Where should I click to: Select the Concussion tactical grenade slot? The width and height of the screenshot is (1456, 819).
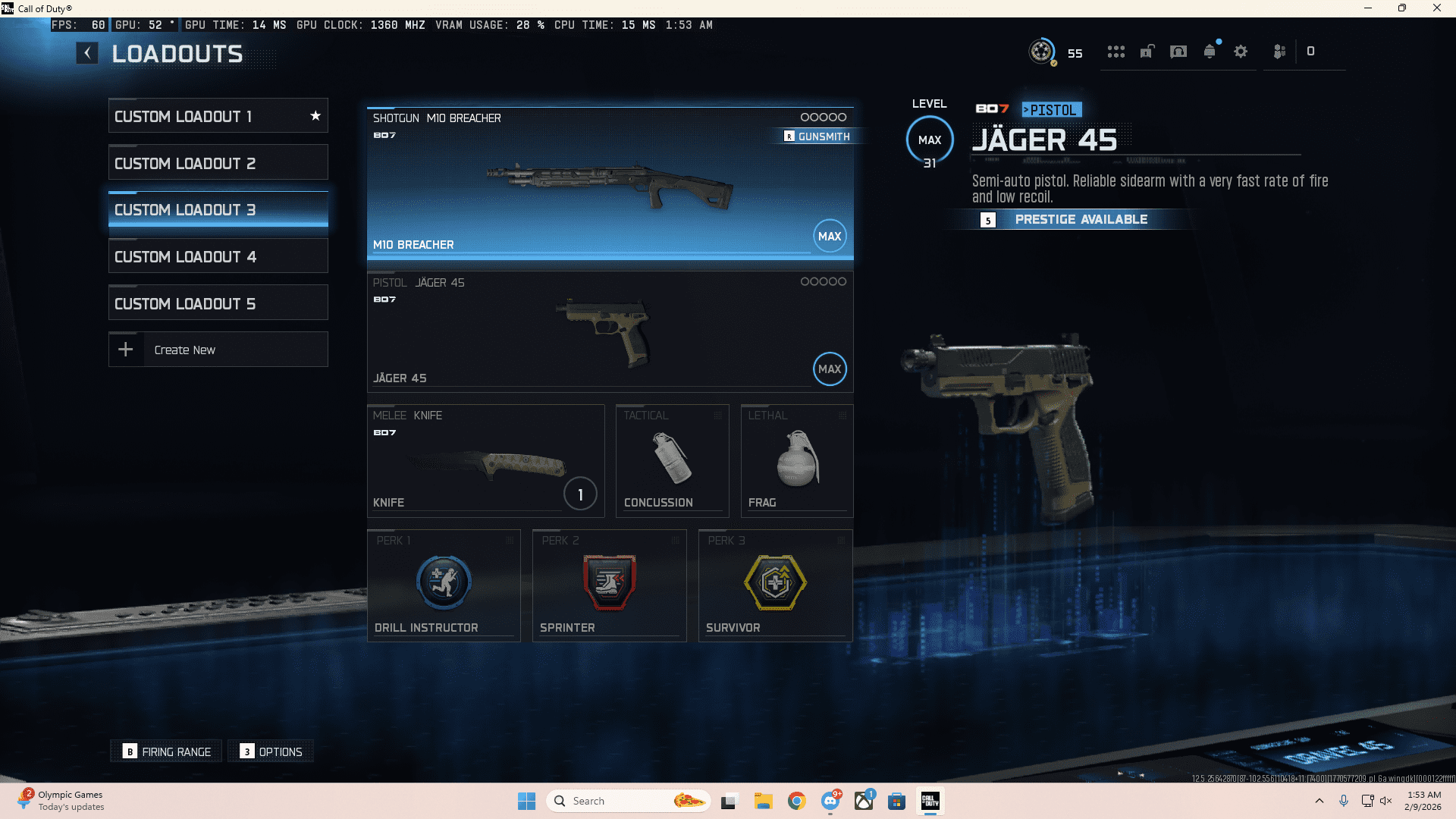click(x=672, y=461)
